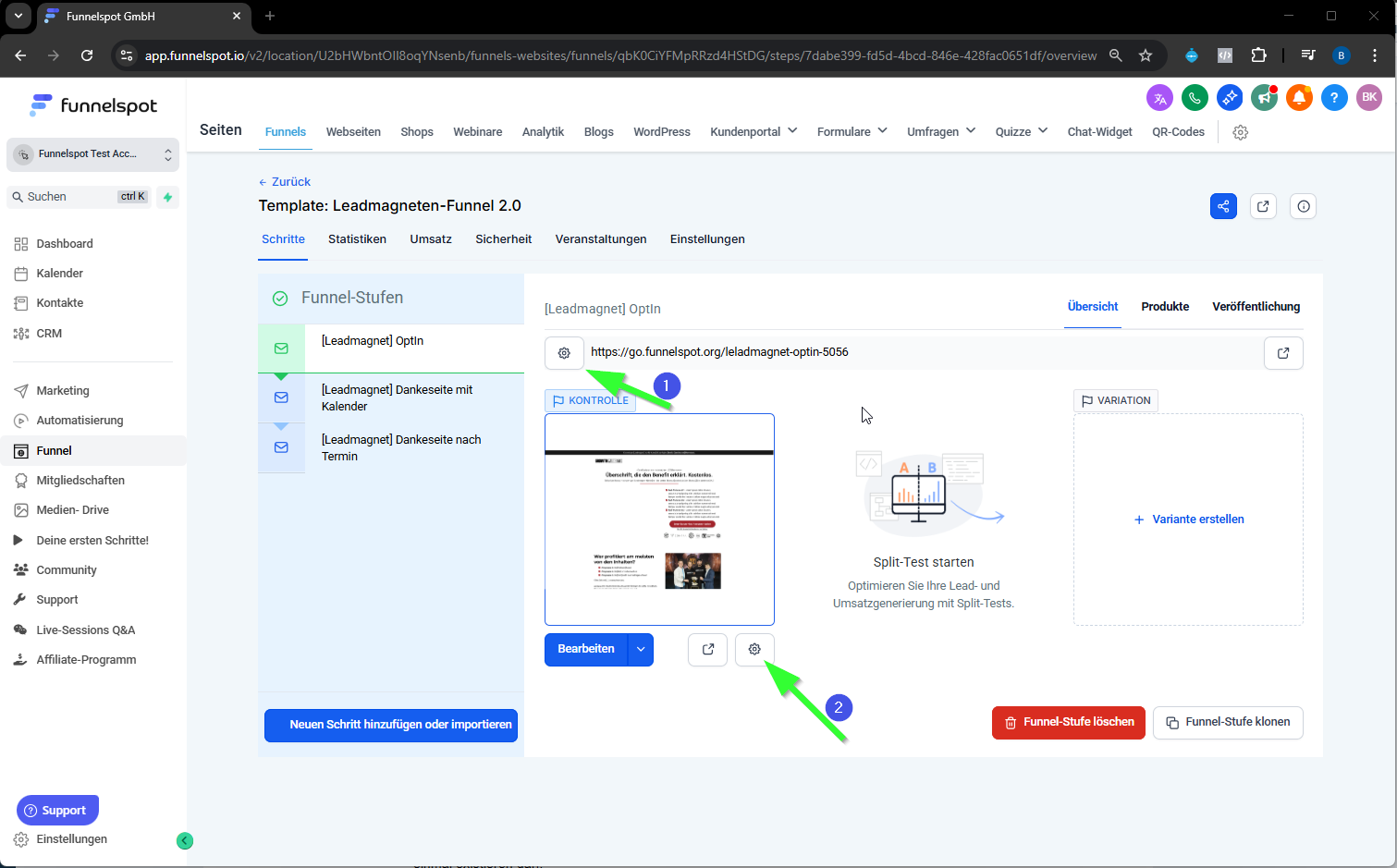Go back via Zurück link

285,182
